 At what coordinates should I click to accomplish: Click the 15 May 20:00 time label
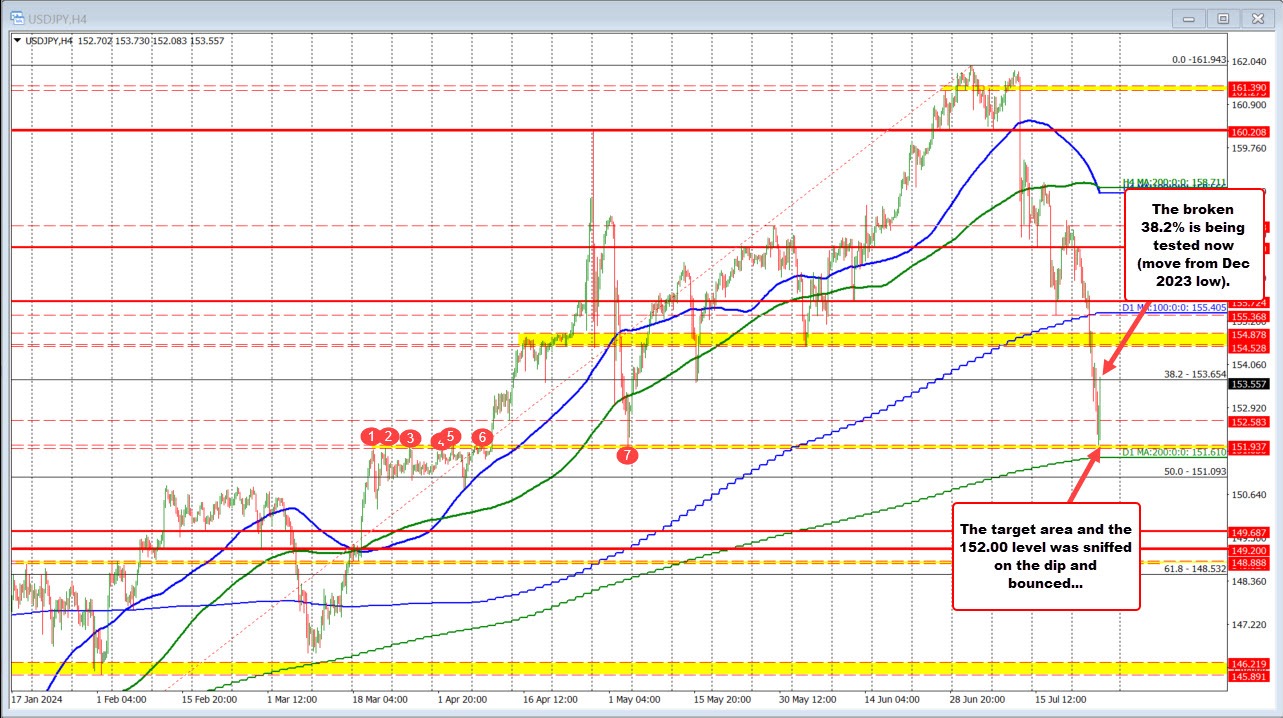[722, 698]
